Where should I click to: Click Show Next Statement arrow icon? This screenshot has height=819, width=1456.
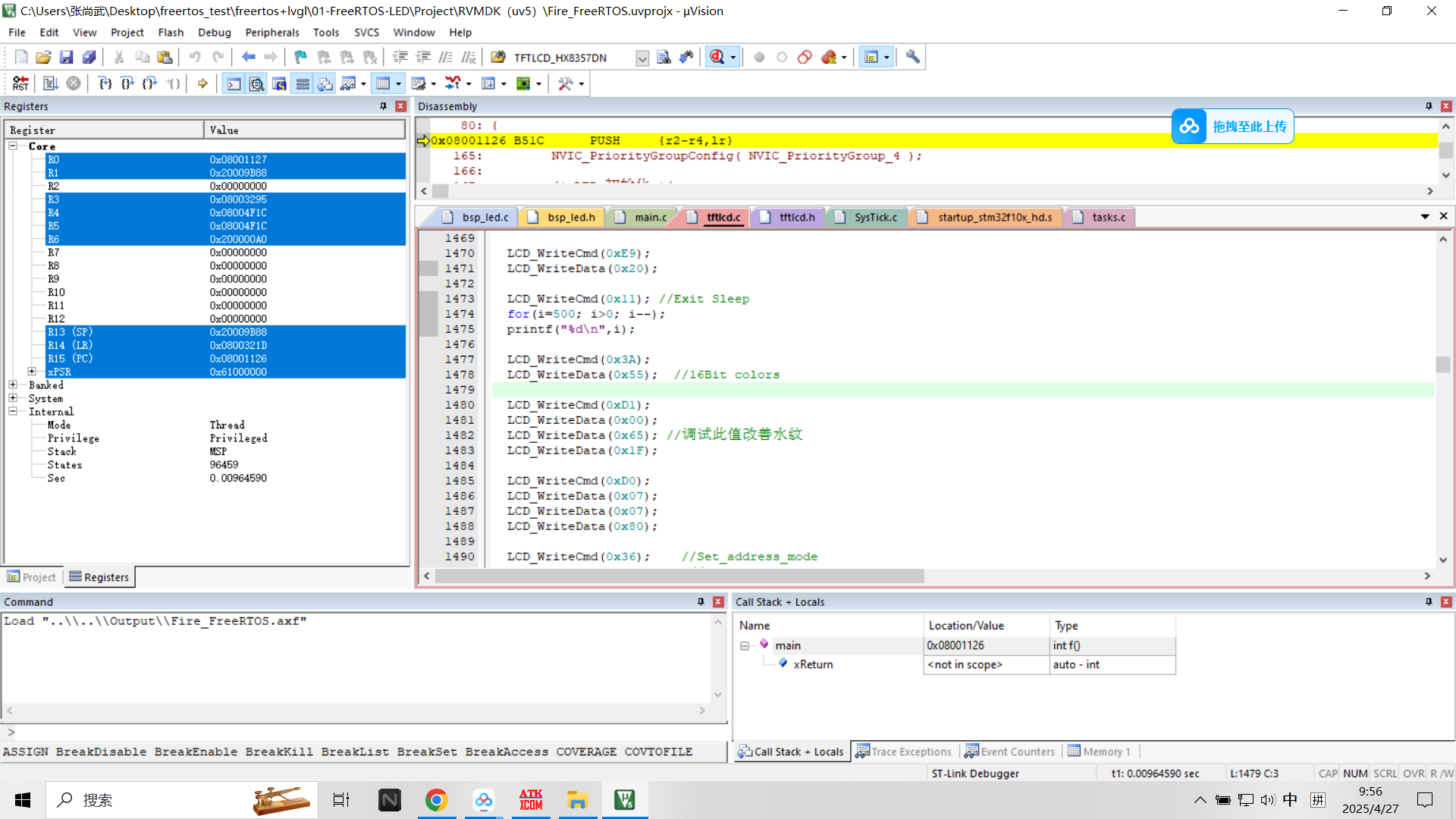(x=202, y=83)
